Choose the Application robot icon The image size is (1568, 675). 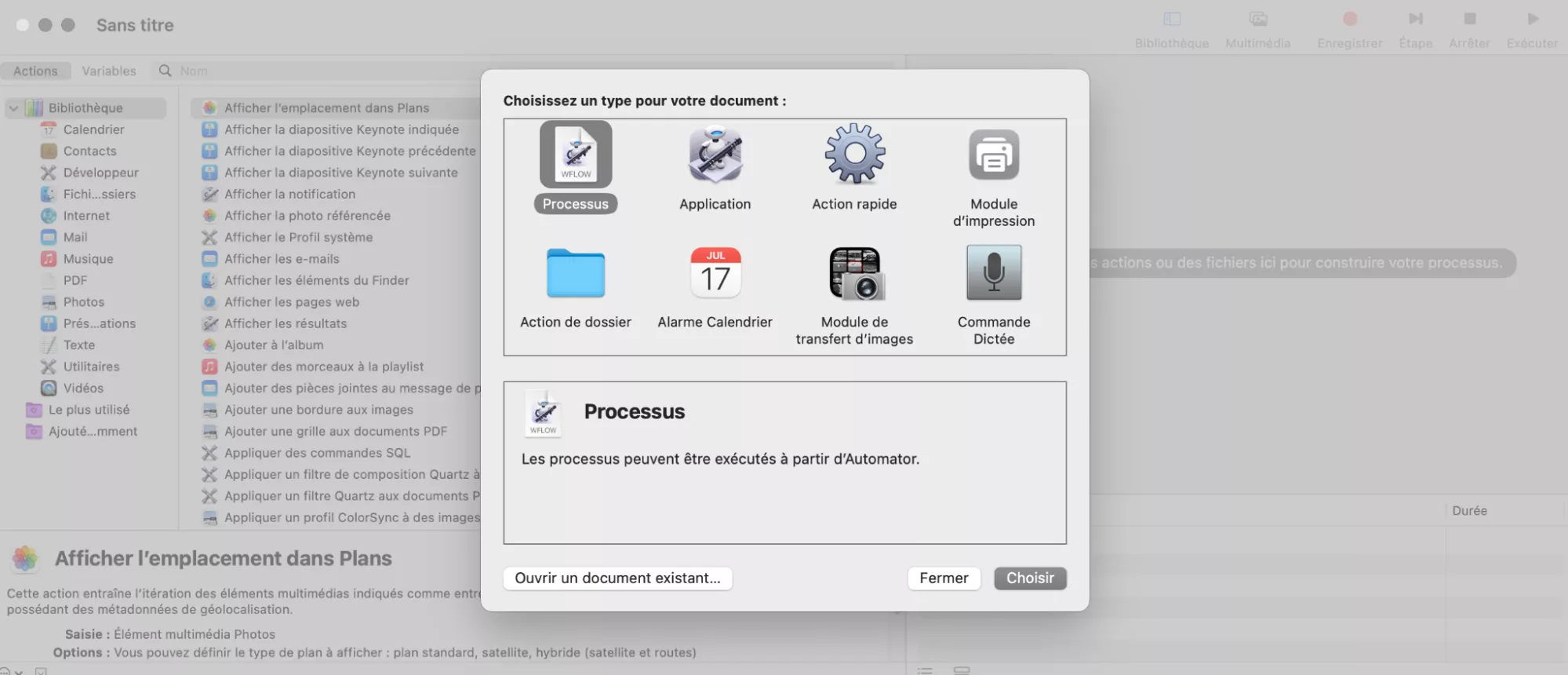click(715, 155)
